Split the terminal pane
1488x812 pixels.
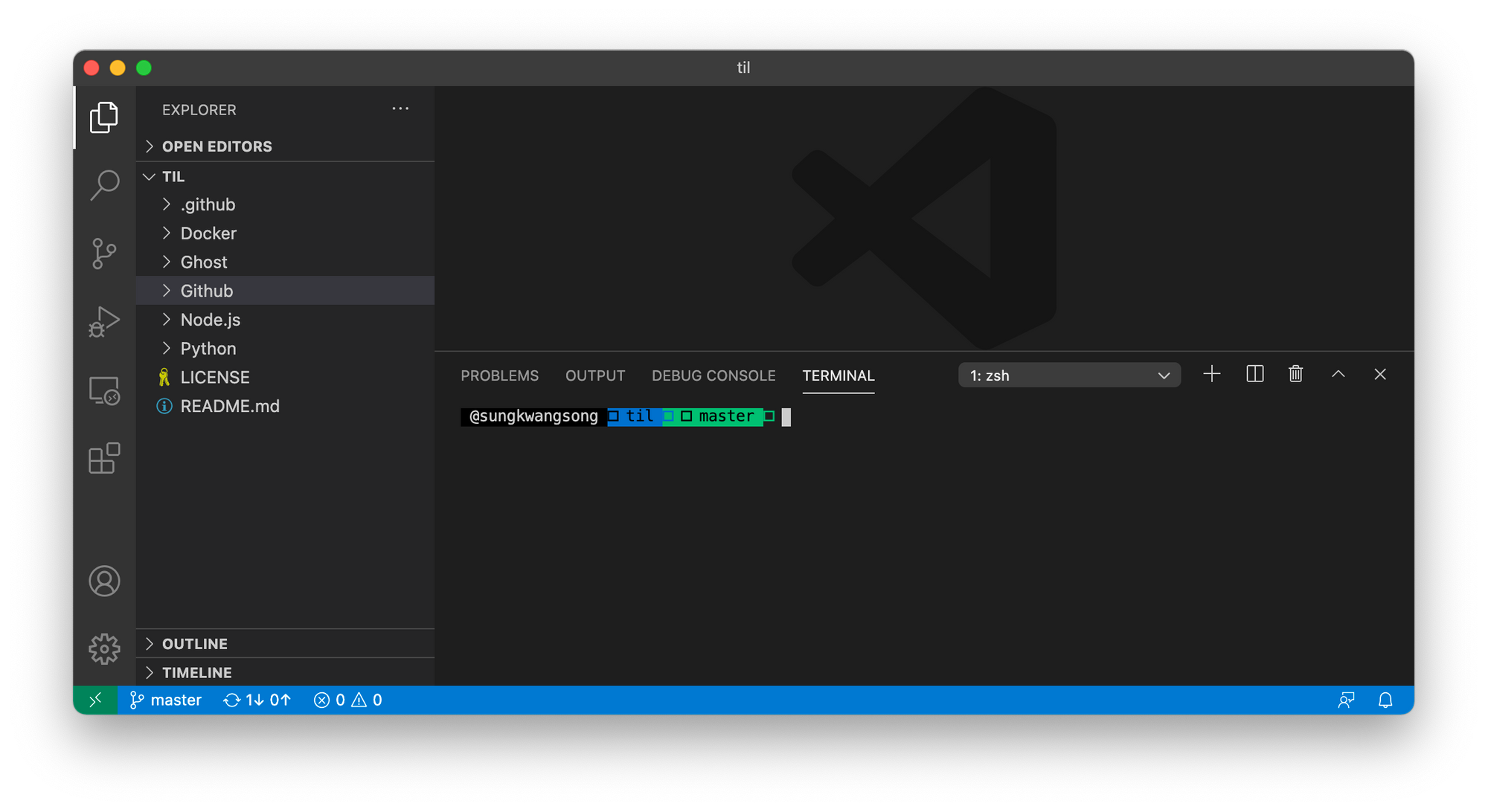click(x=1254, y=374)
